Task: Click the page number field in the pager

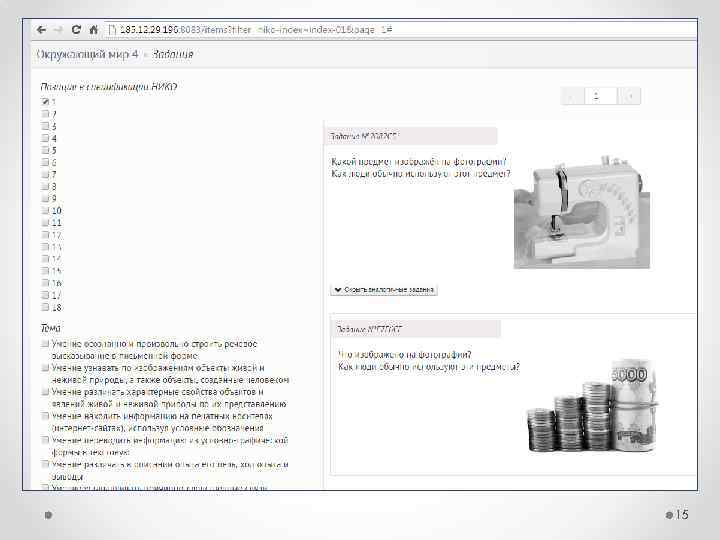Action: click(x=601, y=96)
